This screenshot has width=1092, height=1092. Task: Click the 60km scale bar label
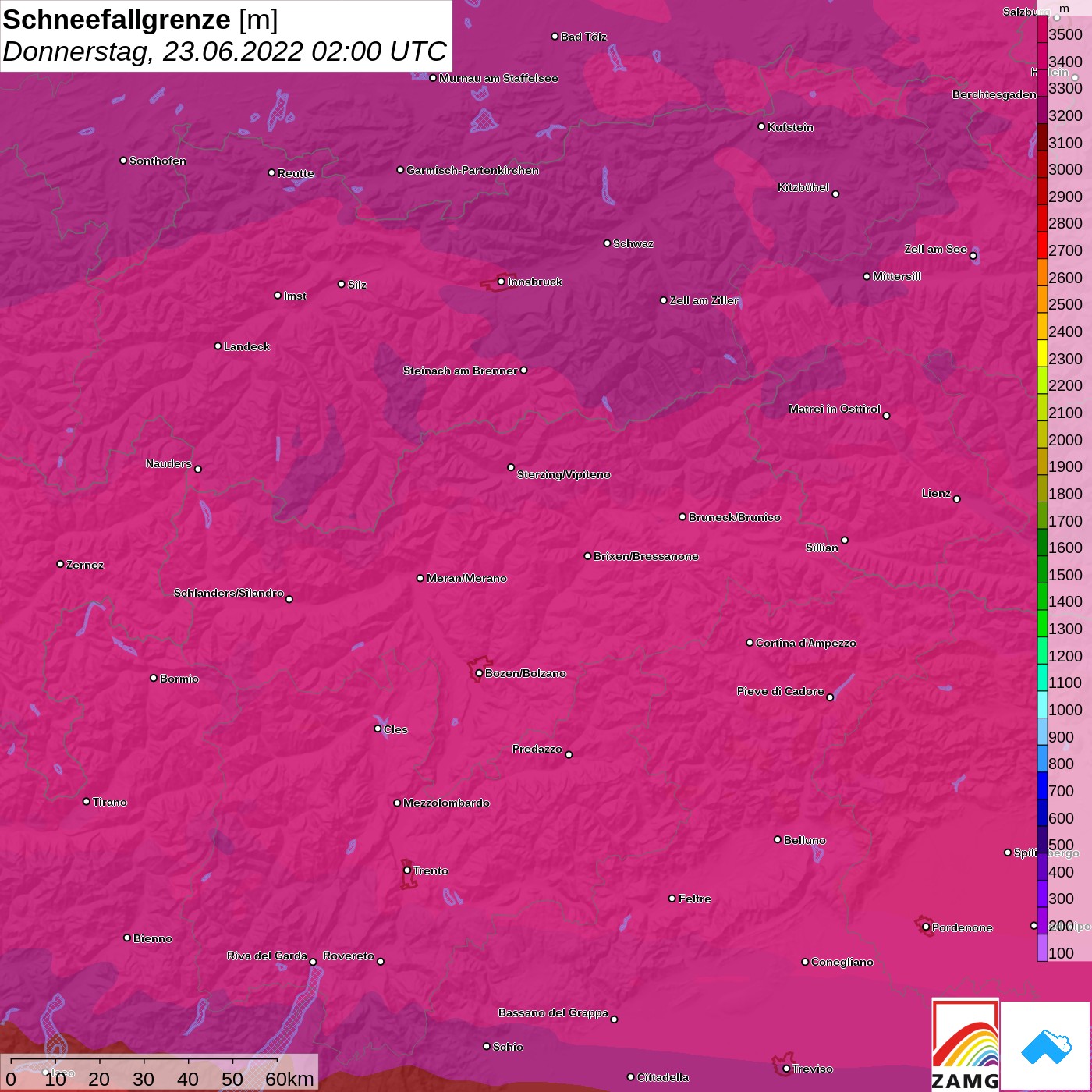click(289, 1079)
